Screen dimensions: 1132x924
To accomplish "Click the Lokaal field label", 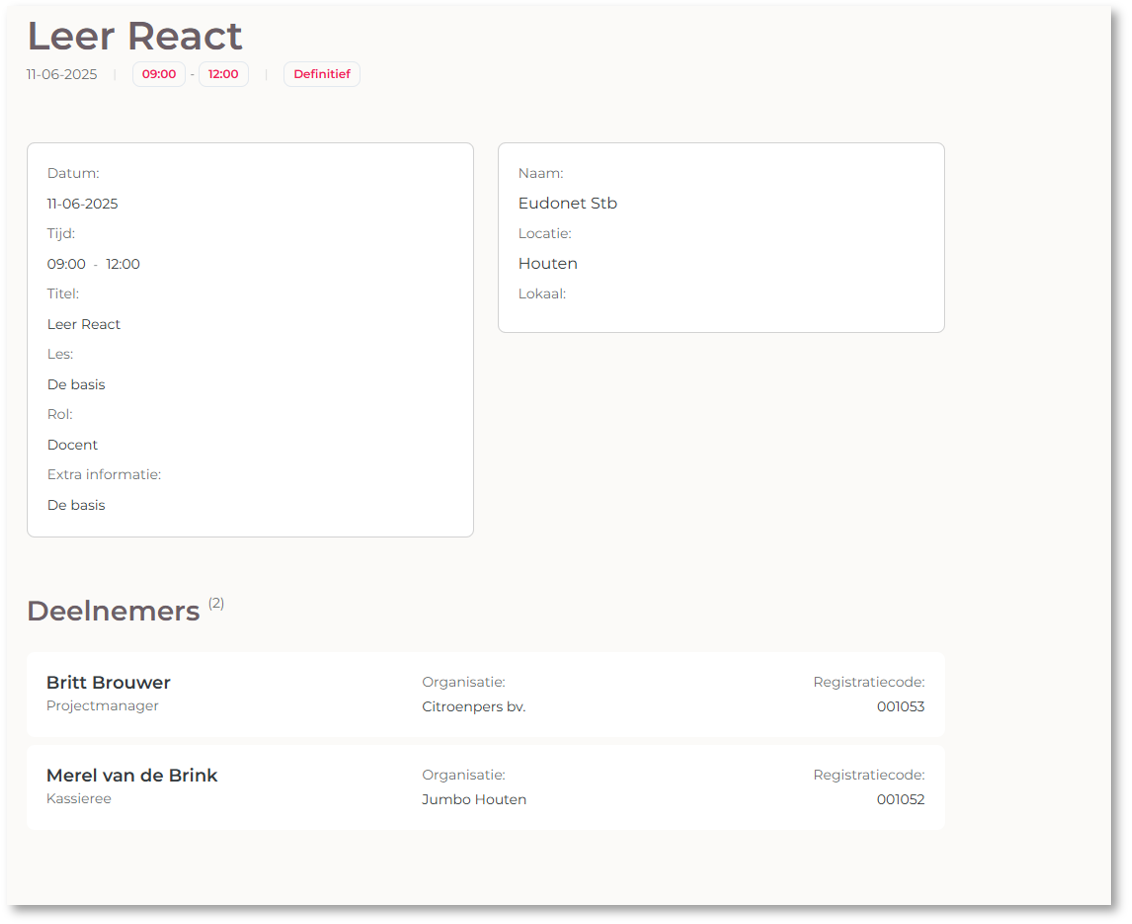I will click(x=542, y=294).
